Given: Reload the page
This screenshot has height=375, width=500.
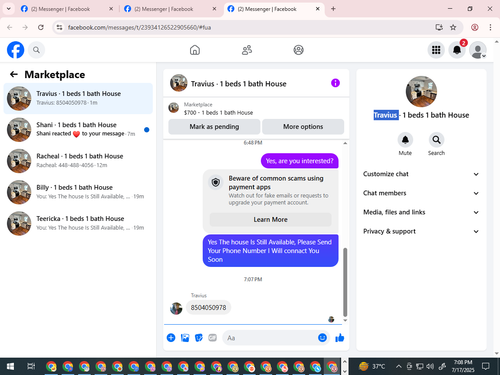Looking at the screenshot, I should (41, 27).
